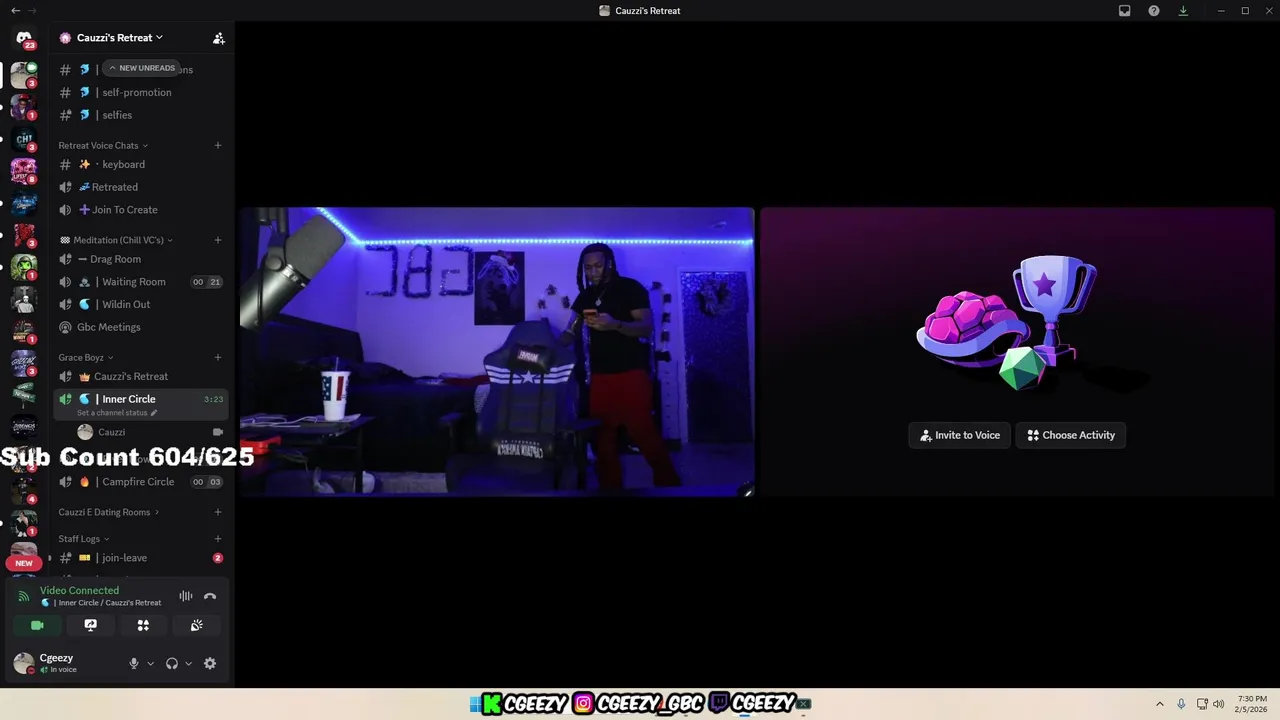Open microphone input options arrow
This screenshot has width=1280, height=720.
click(x=151, y=663)
